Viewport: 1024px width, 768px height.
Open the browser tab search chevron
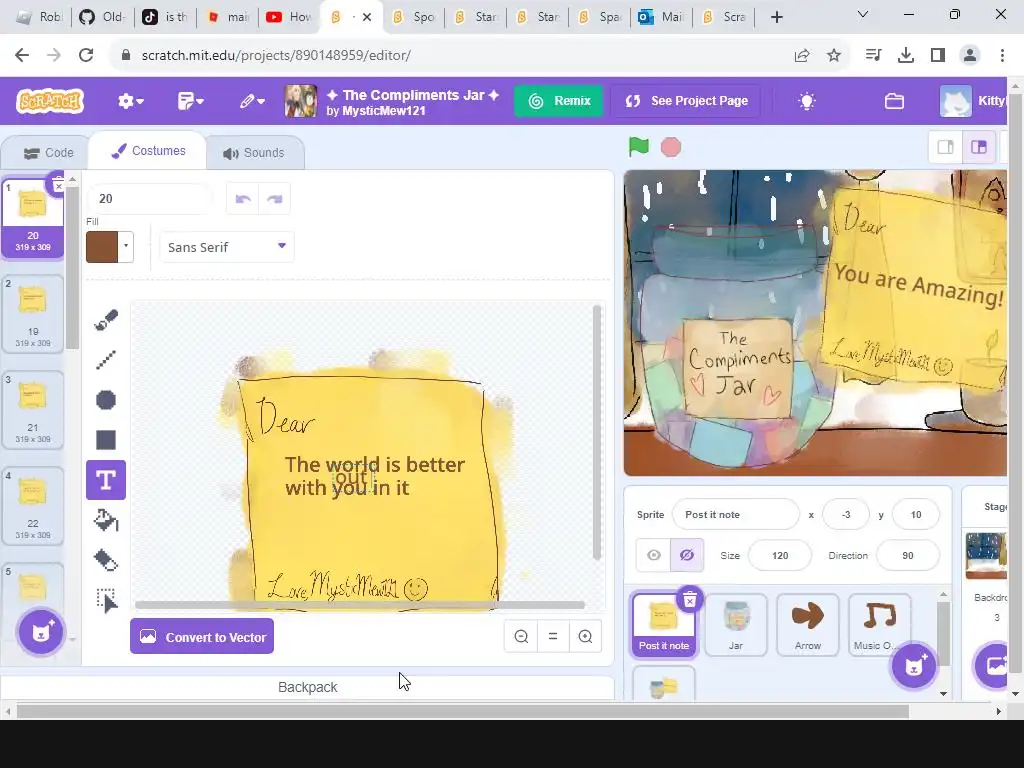(863, 15)
